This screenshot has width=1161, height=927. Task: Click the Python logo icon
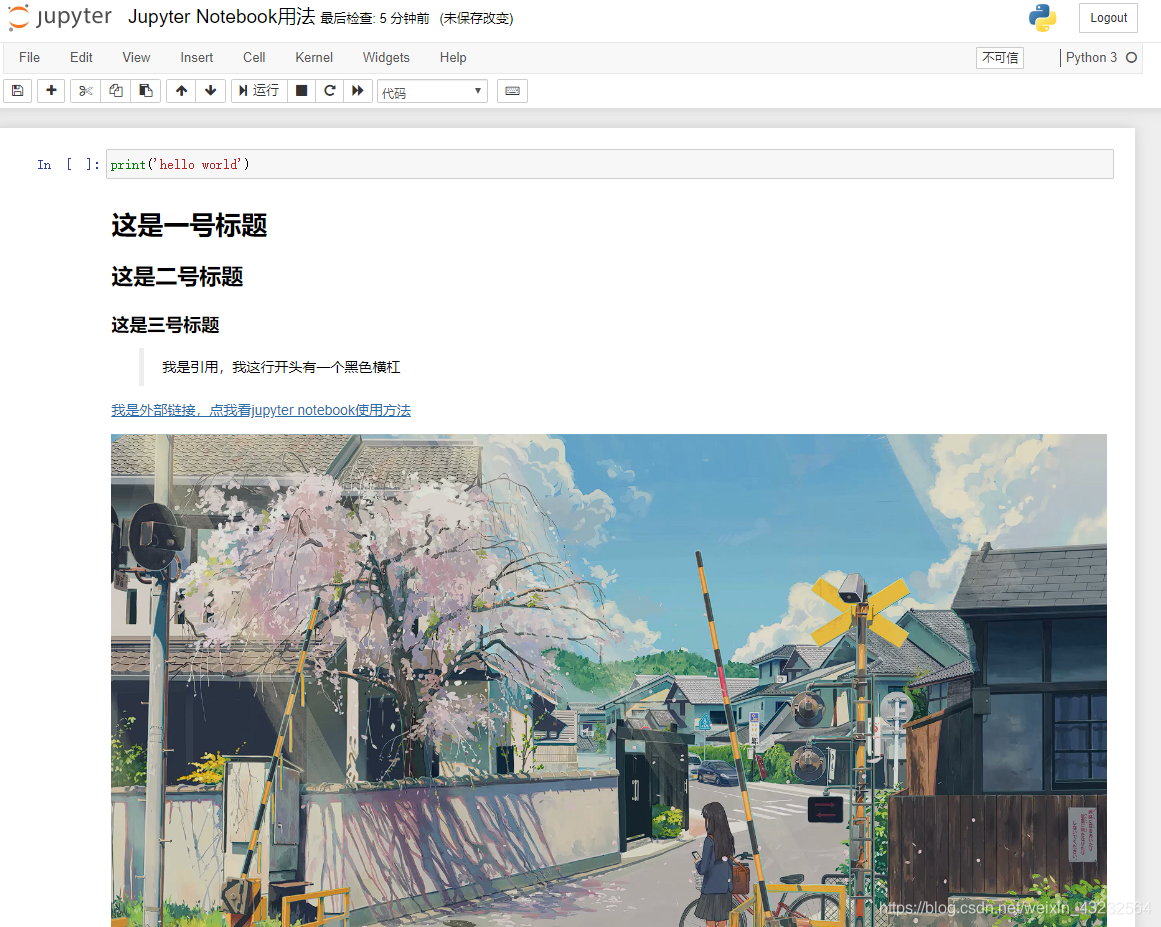tap(1043, 18)
